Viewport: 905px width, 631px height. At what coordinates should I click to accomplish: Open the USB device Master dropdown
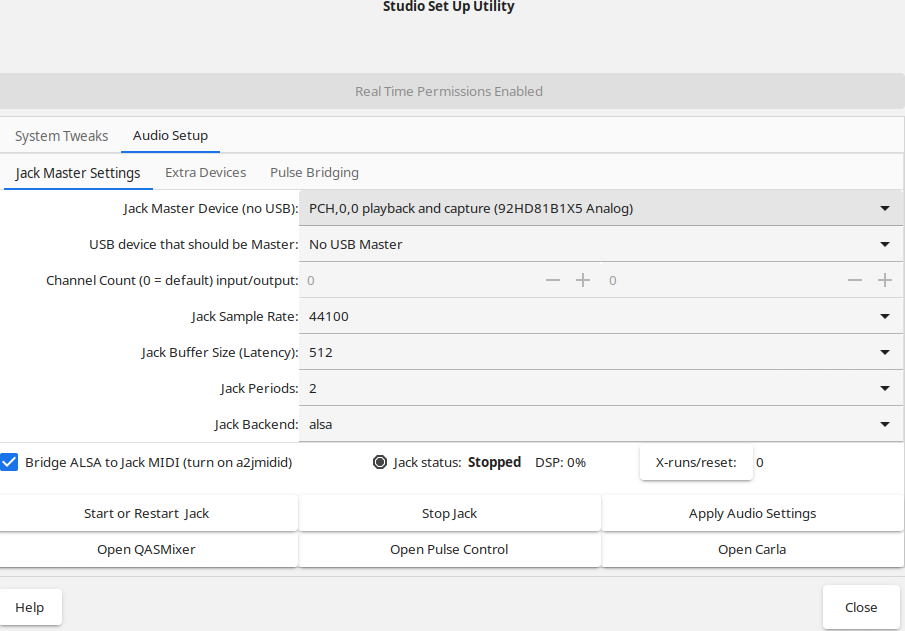[601, 245]
